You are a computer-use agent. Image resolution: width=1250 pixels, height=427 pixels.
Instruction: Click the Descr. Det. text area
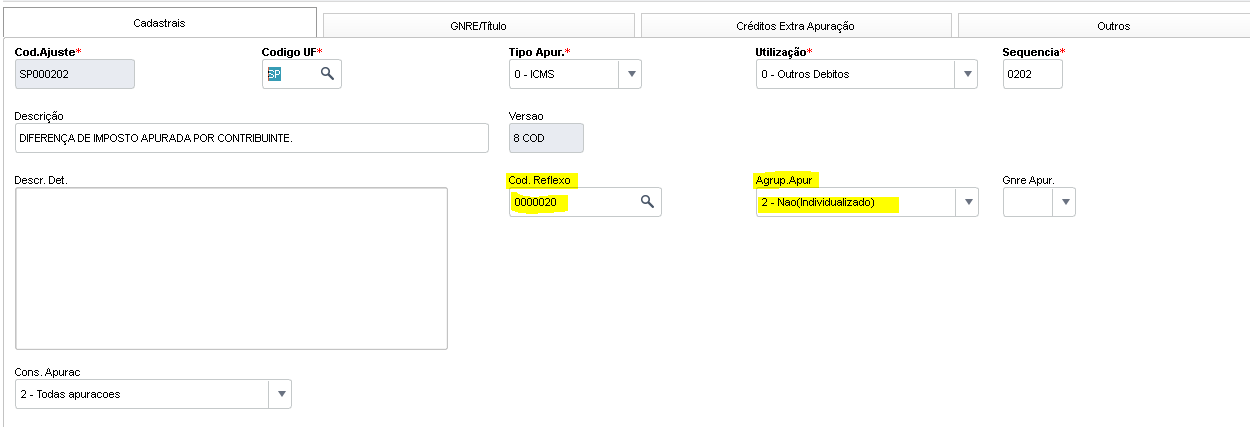click(x=231, y=269)
